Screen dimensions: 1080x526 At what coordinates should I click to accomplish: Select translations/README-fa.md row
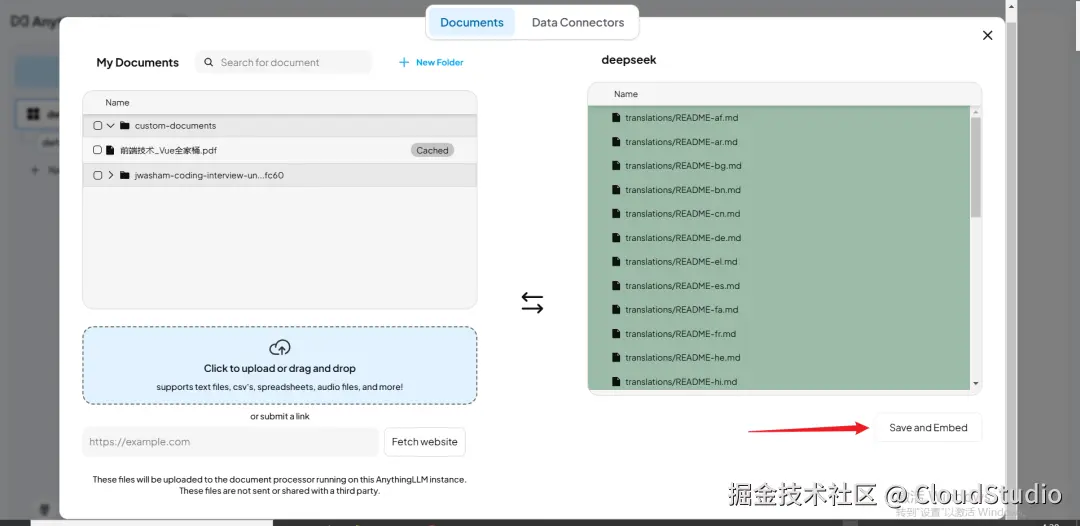(x=779, y=310)
